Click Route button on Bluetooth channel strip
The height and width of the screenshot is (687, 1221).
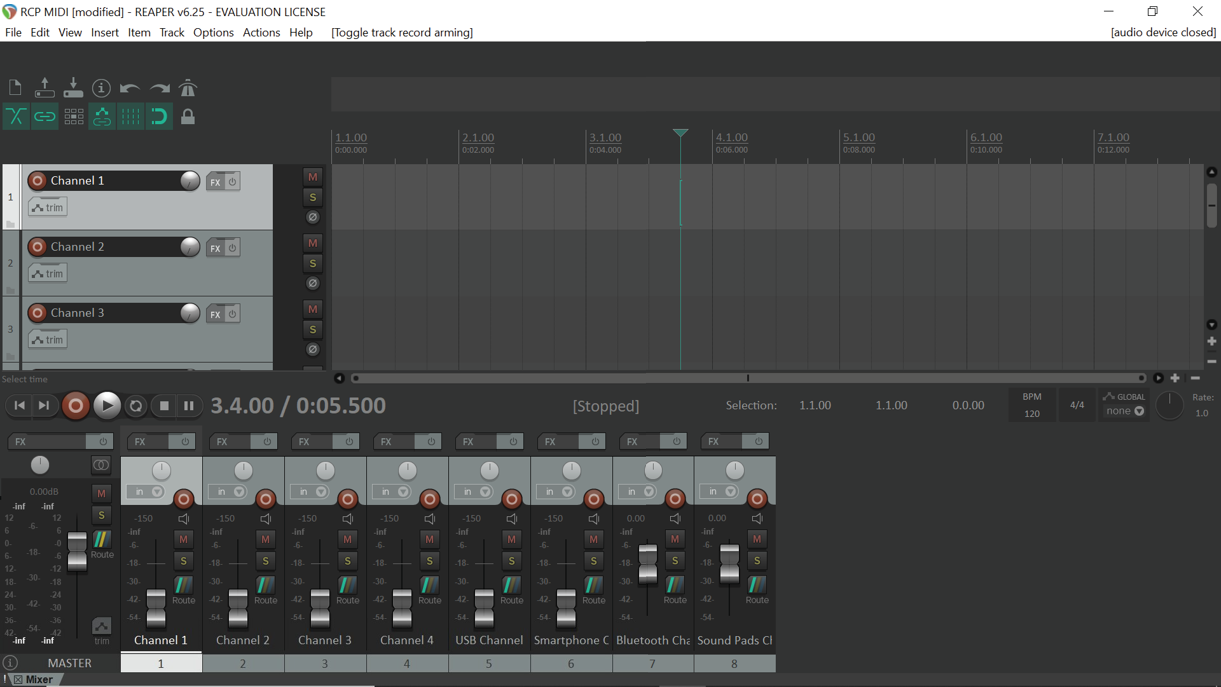[675, 590]
